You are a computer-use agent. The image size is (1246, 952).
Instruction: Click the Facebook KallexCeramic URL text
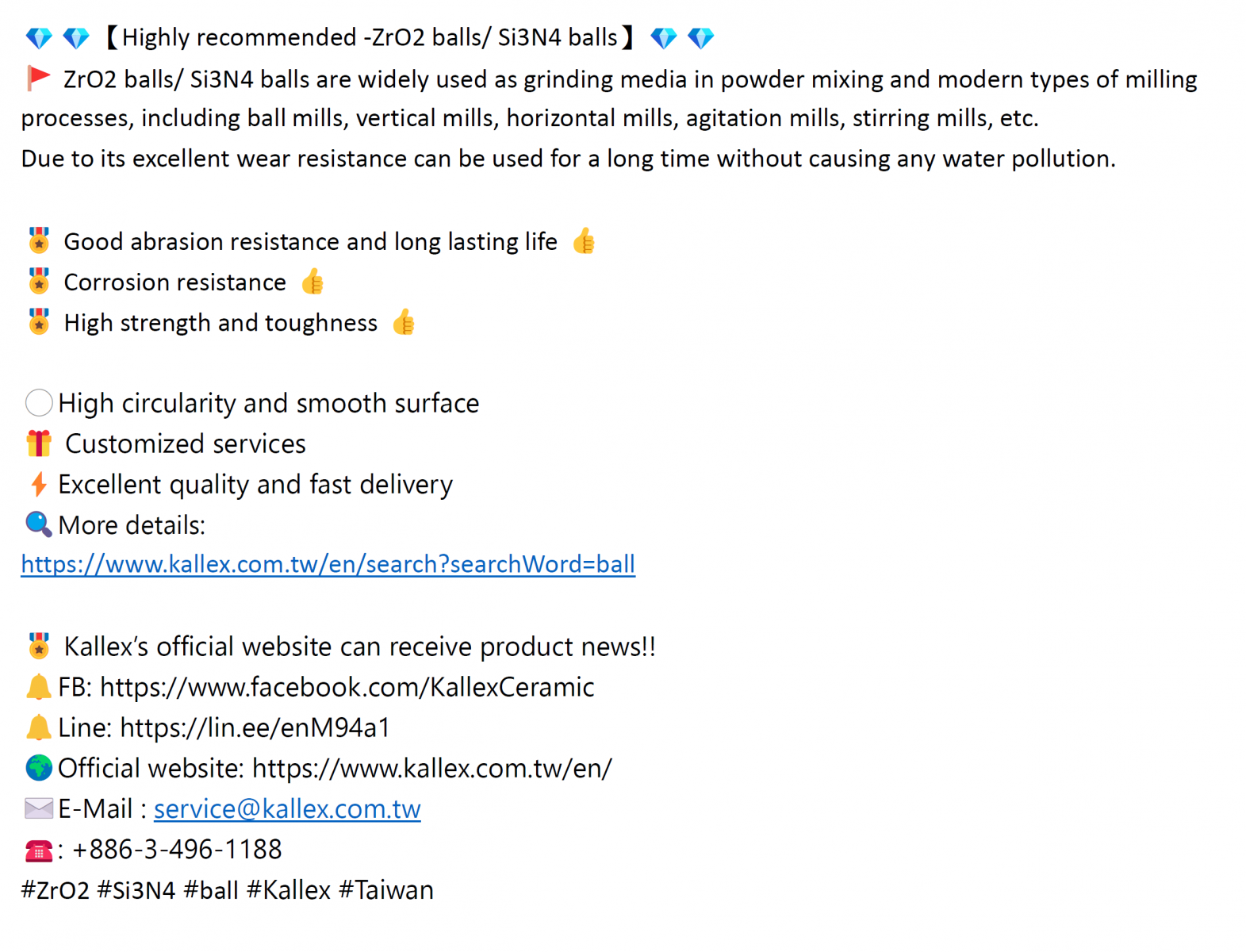pos(347,687)
